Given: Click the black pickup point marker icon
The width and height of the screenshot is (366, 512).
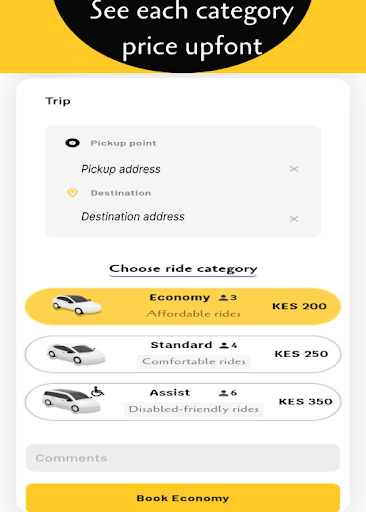Looking at the screenshot, I should point(72,143).
